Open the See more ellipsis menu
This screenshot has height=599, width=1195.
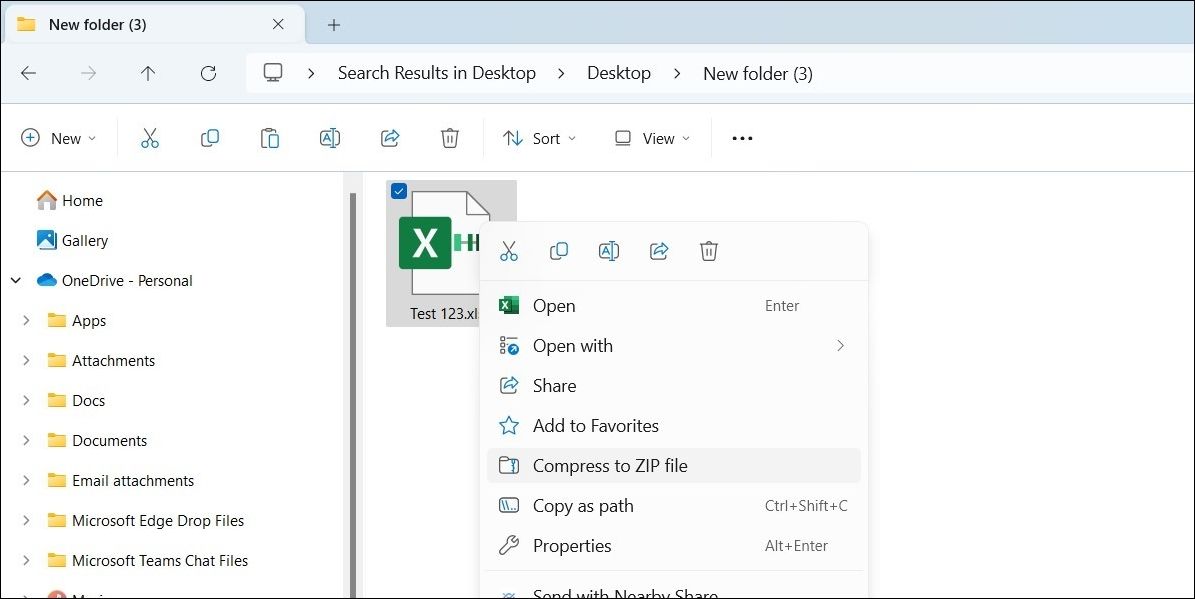pyautogui.click(x=741, y=137)
